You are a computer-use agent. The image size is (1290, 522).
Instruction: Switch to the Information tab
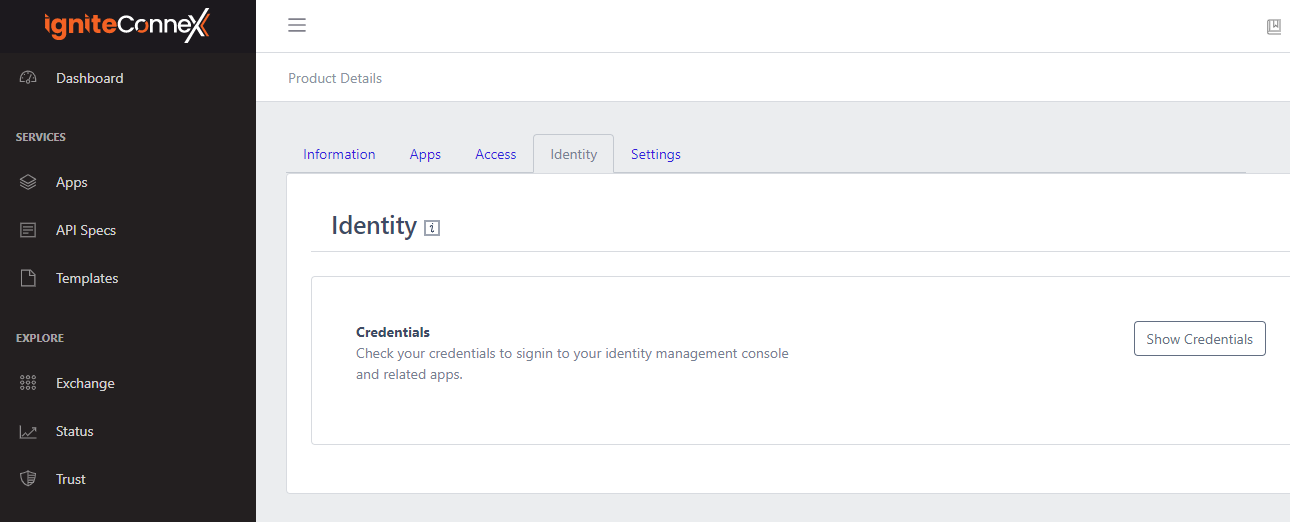pyautogui.click(x=339, y=155)
